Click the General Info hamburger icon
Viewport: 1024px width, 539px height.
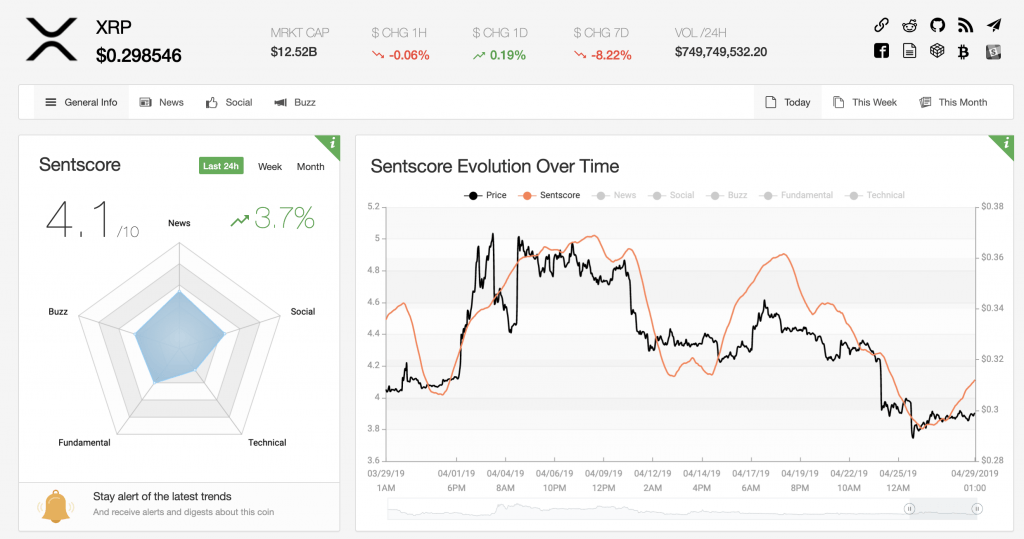(50, 102)
